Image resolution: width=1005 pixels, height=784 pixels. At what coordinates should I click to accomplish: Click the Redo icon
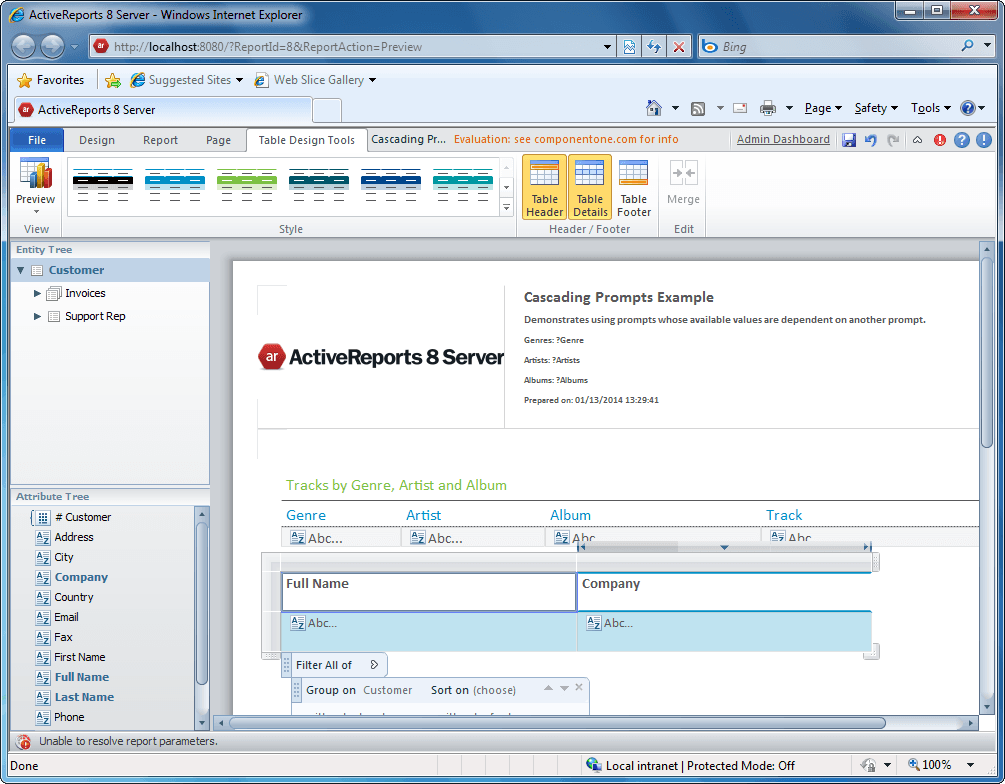pos(893,140)
